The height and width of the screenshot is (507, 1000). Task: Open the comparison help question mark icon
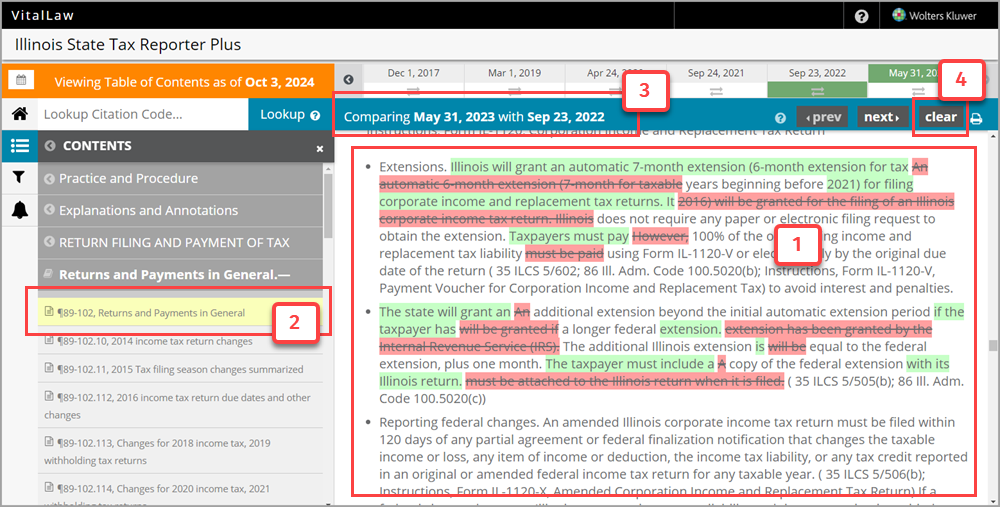(x=780, y=118)
